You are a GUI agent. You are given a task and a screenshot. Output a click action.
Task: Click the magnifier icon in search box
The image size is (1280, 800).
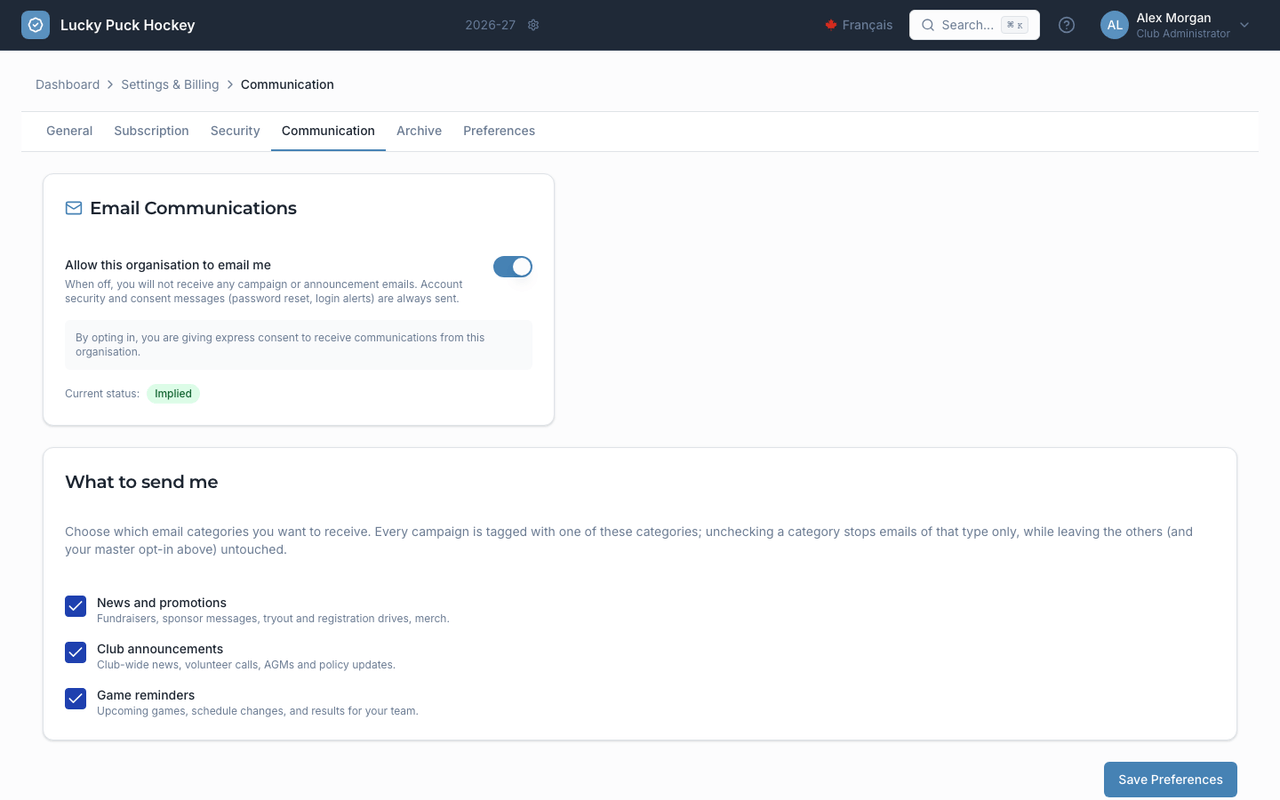tap(928, 25)
